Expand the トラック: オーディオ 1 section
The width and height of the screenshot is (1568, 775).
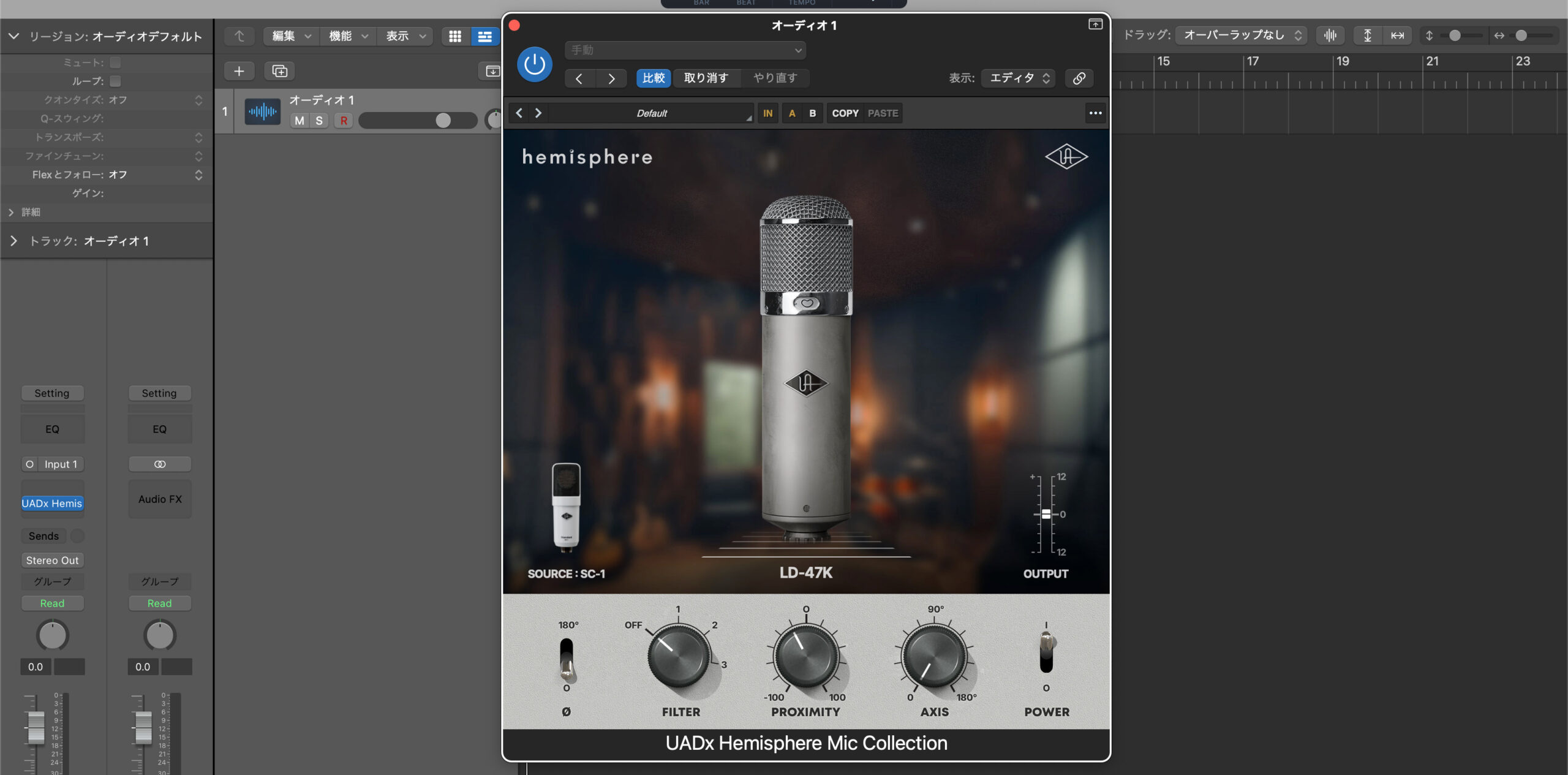tap(13, 241)
